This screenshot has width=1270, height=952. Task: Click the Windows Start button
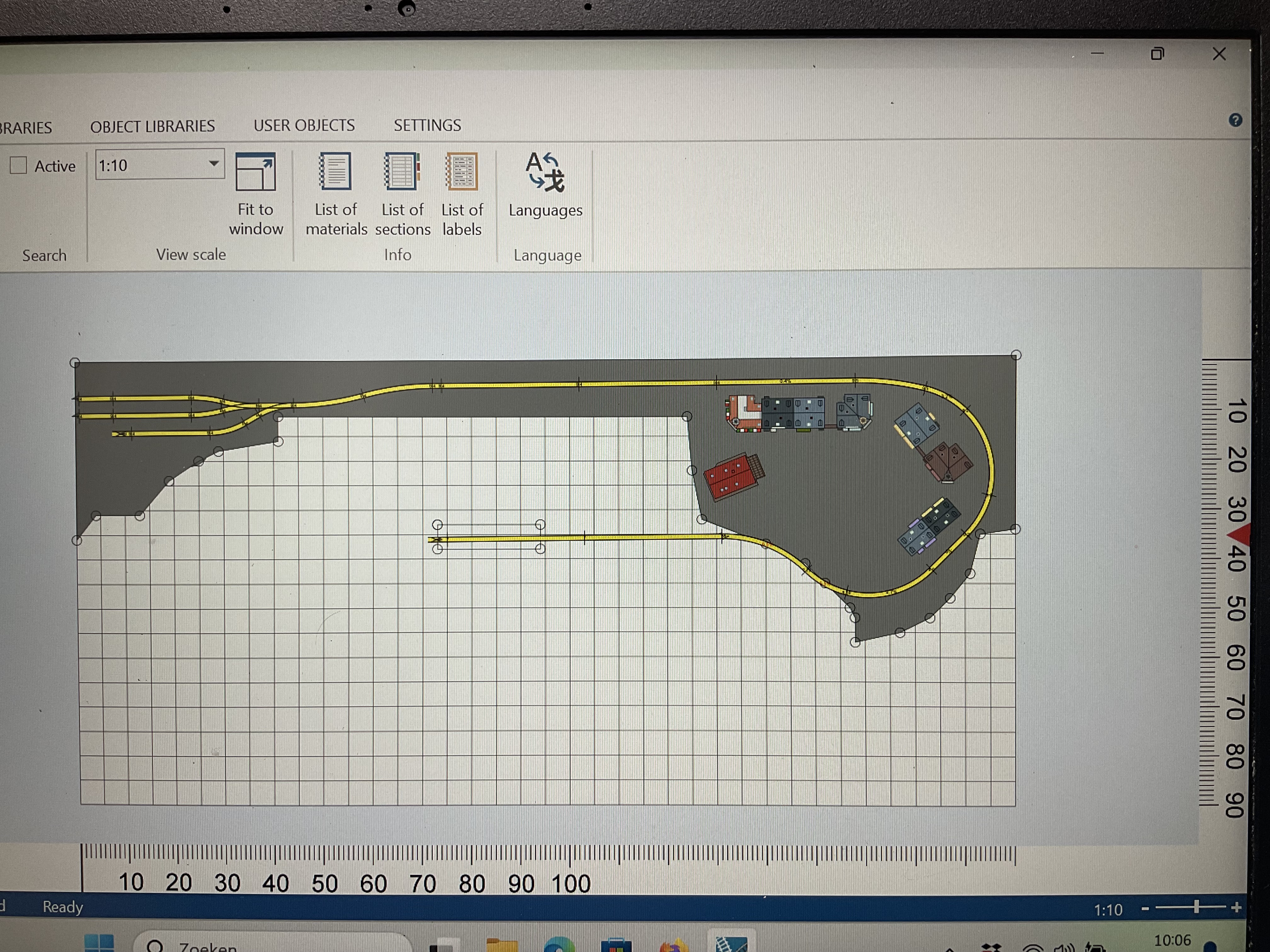(x=99, y=944)
